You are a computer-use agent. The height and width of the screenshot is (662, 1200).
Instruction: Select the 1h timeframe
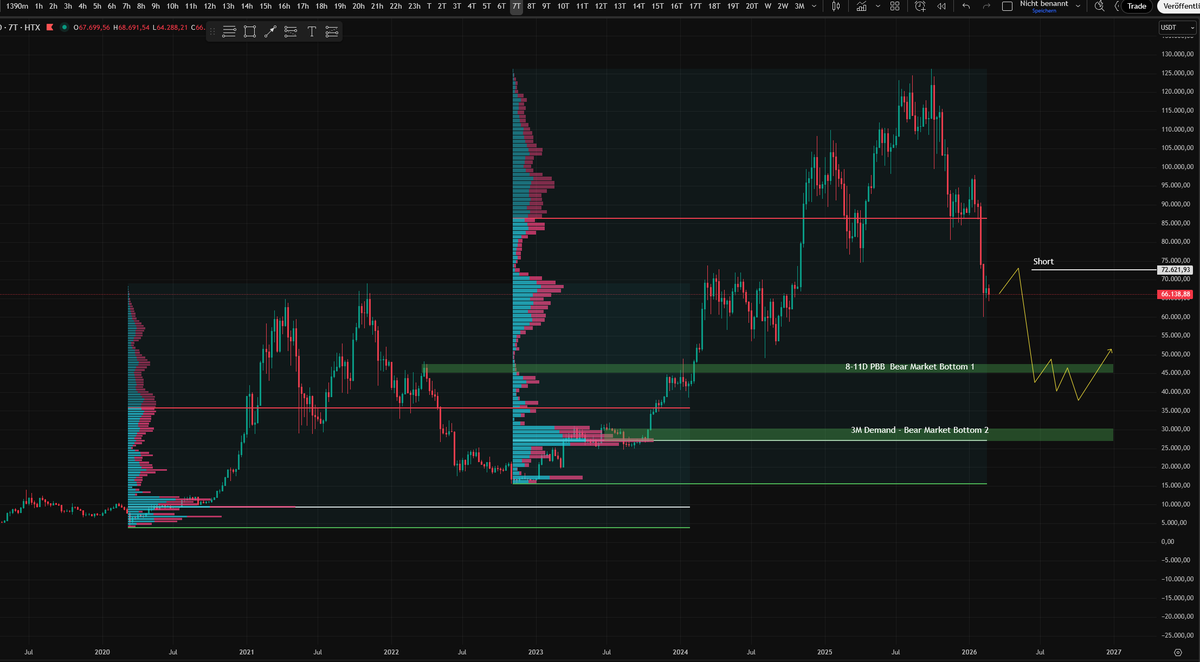pos(39,6)
